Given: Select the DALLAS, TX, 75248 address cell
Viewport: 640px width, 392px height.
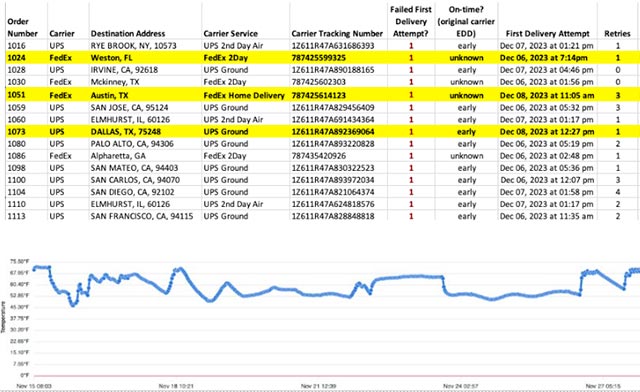Looking at the screenshot, I should coord(126,131).
